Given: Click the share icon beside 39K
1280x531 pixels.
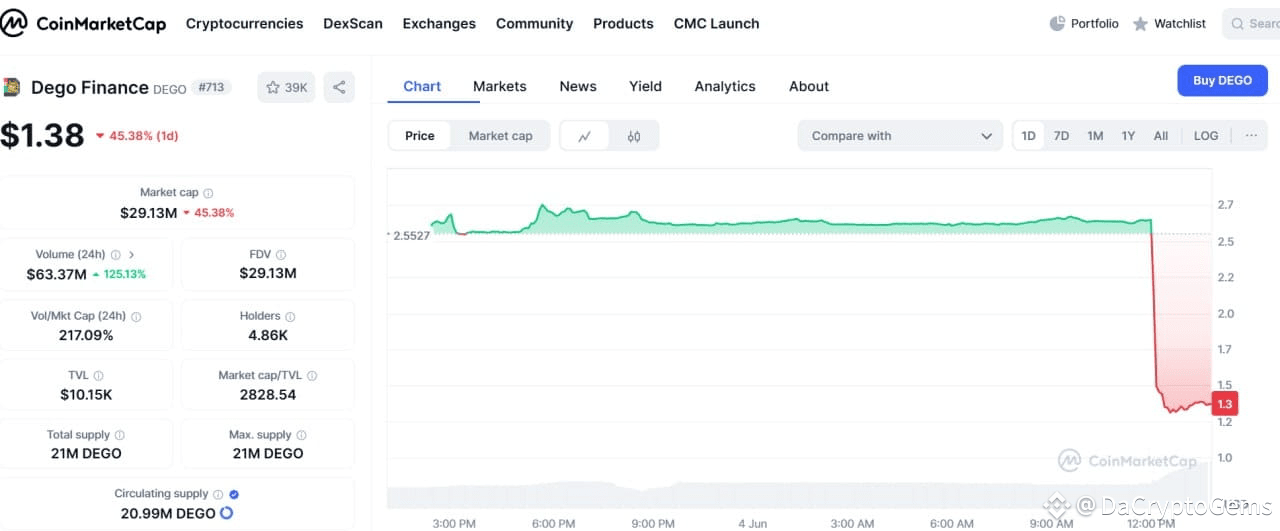Looking at the screenshot, I should pyautogui.click(x=339, y=87).
